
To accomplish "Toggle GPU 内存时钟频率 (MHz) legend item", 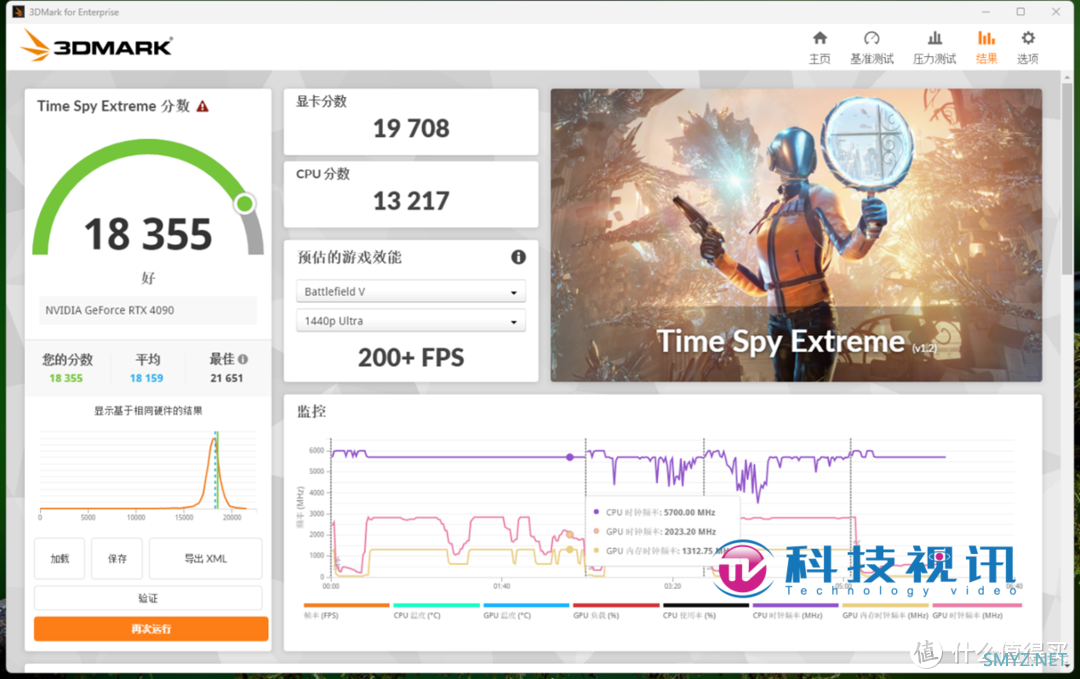I will (885, 611).
